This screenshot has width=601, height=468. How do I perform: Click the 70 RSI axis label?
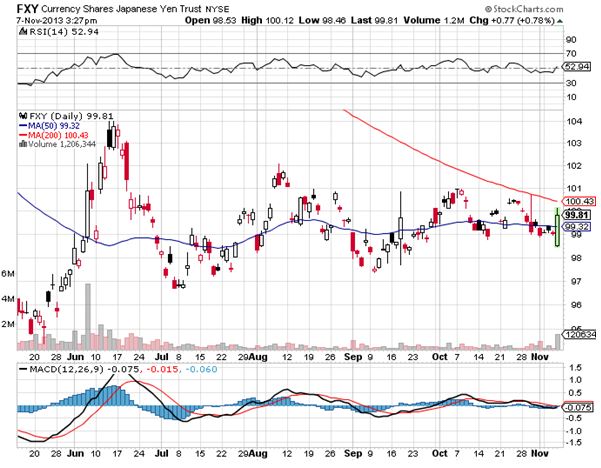click(571, 54)
